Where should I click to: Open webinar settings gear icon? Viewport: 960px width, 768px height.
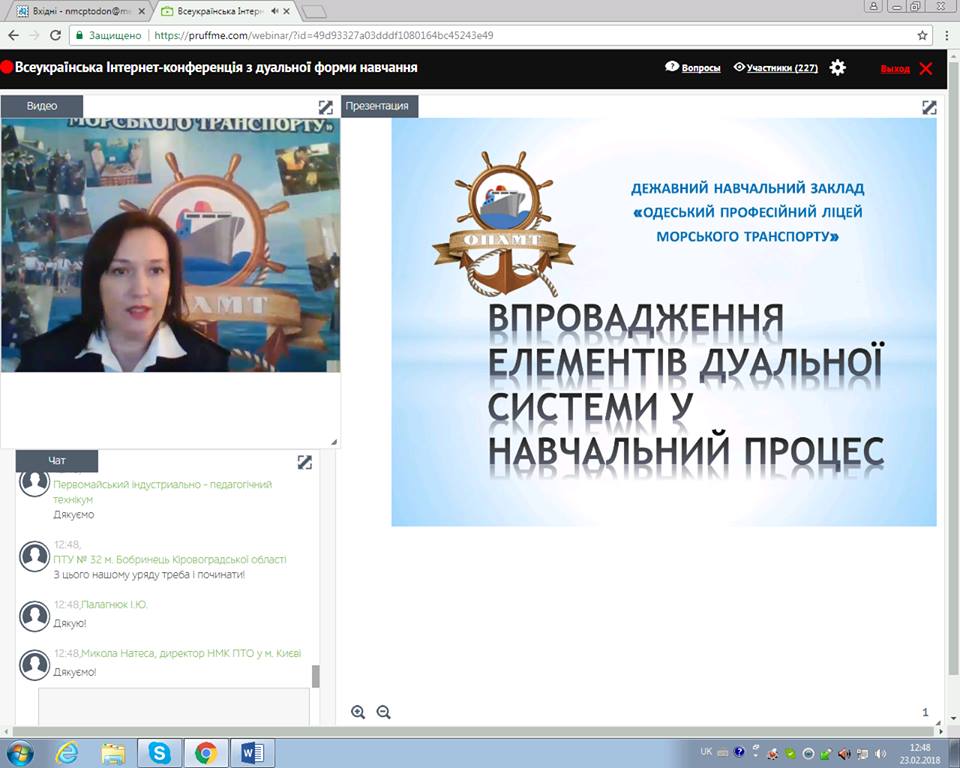(838, 68)
